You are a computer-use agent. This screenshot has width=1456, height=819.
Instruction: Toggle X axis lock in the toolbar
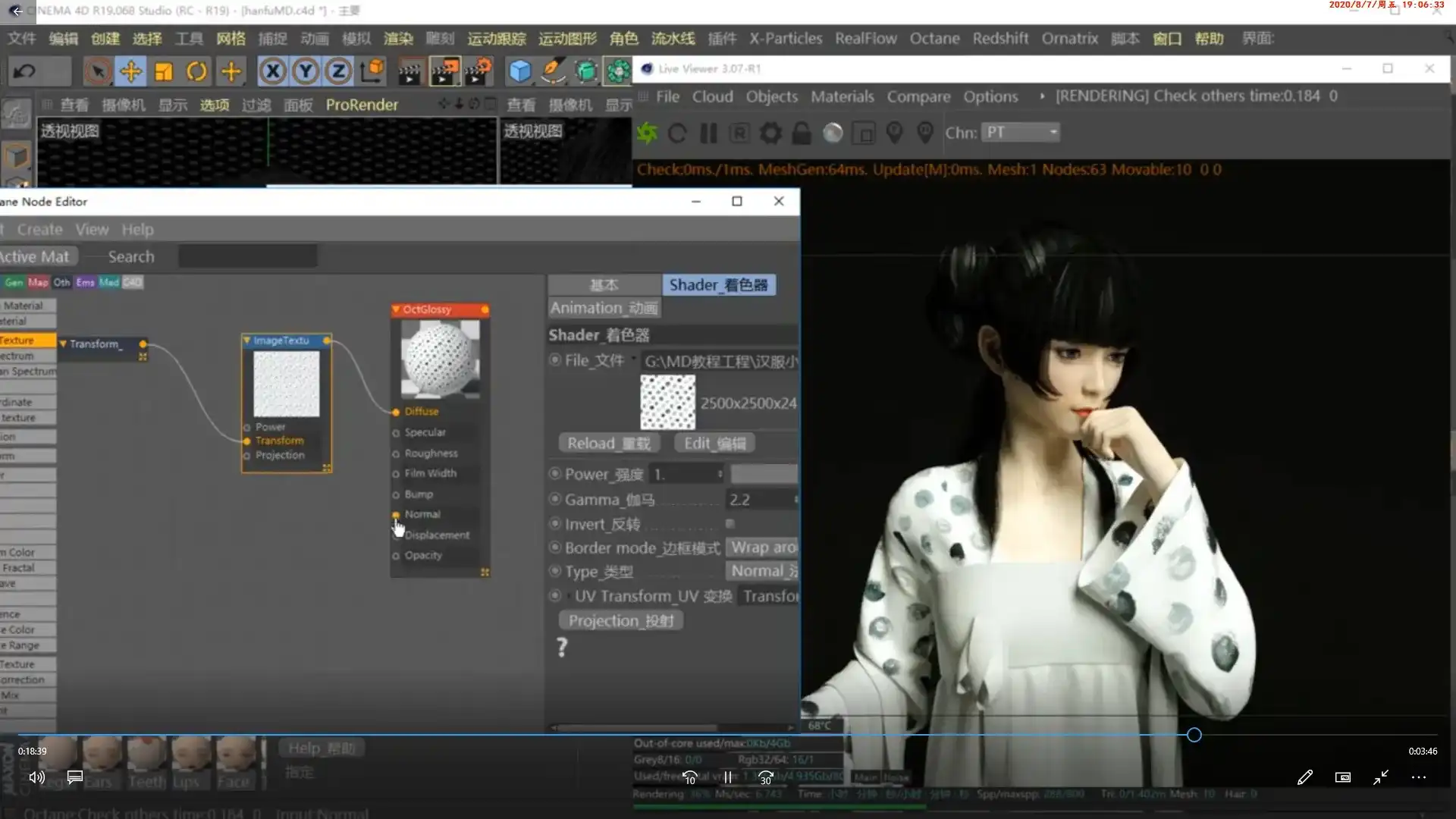[273, 71]
